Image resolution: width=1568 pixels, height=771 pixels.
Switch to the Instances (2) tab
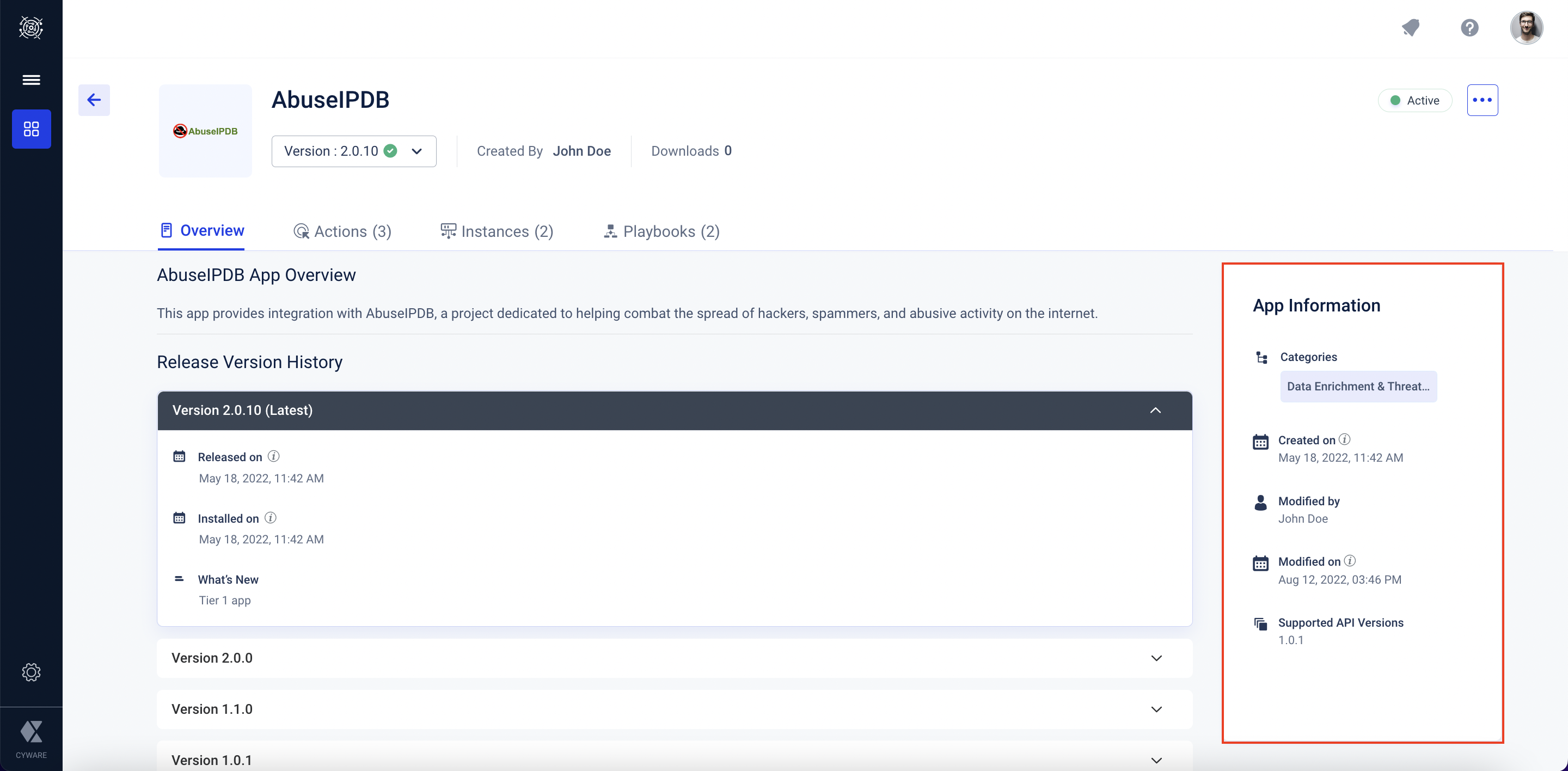497,231
